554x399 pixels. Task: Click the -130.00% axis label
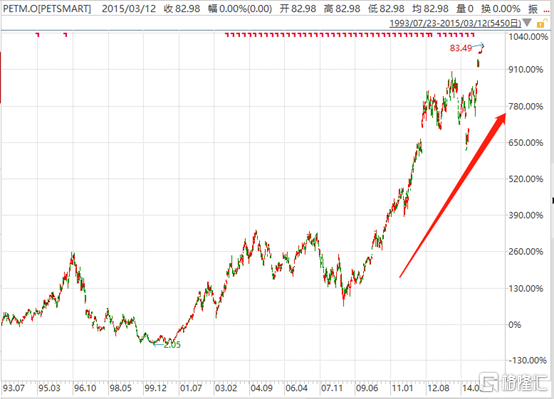pos(528,360)
